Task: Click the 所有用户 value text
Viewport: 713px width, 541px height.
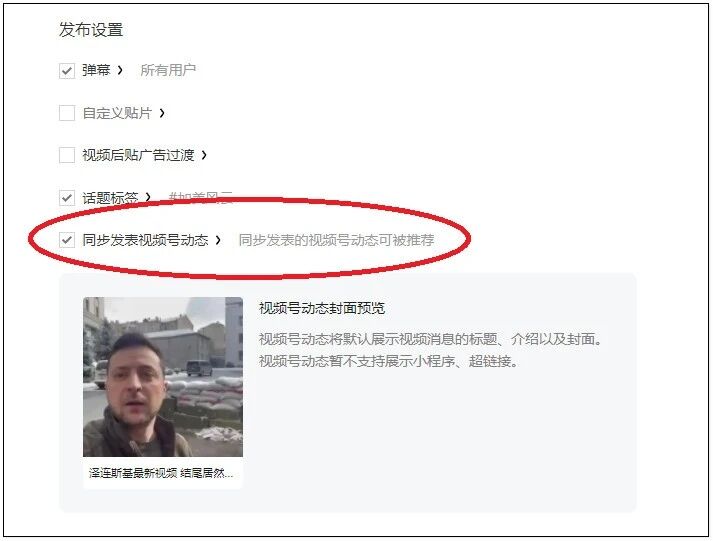Action: click(168, 70)
